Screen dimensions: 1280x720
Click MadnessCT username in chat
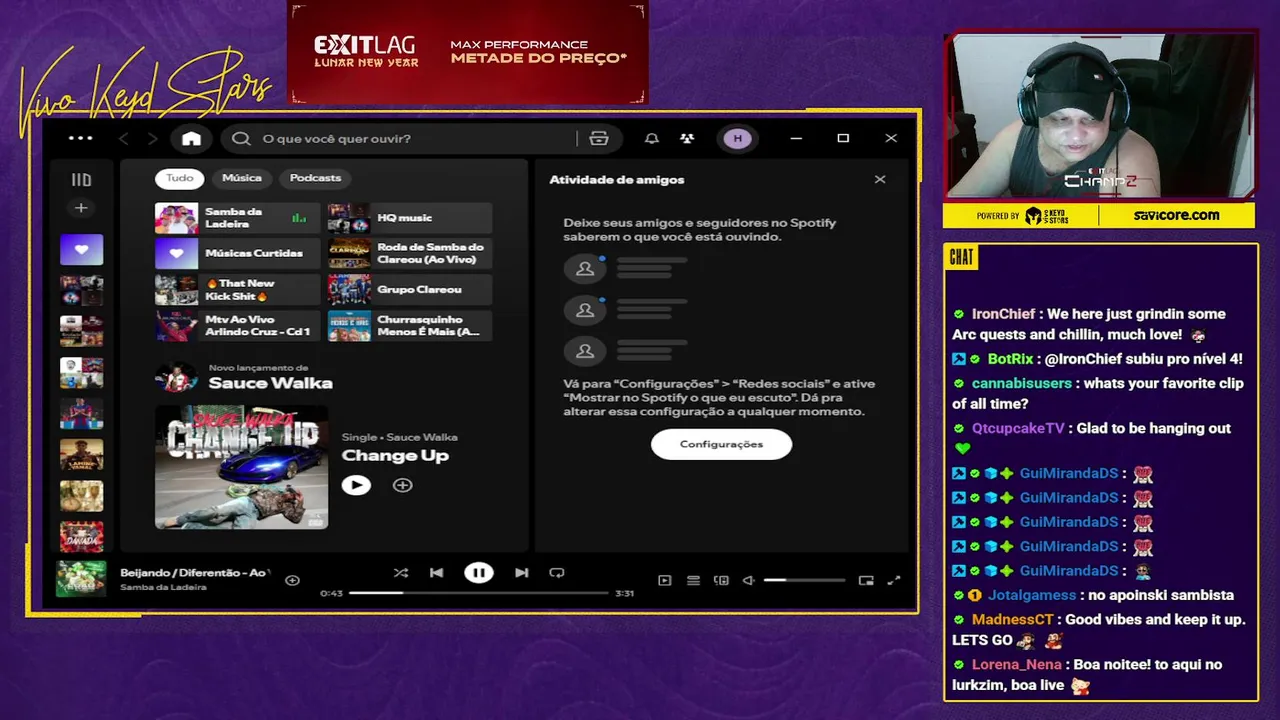coord(1013,620)
